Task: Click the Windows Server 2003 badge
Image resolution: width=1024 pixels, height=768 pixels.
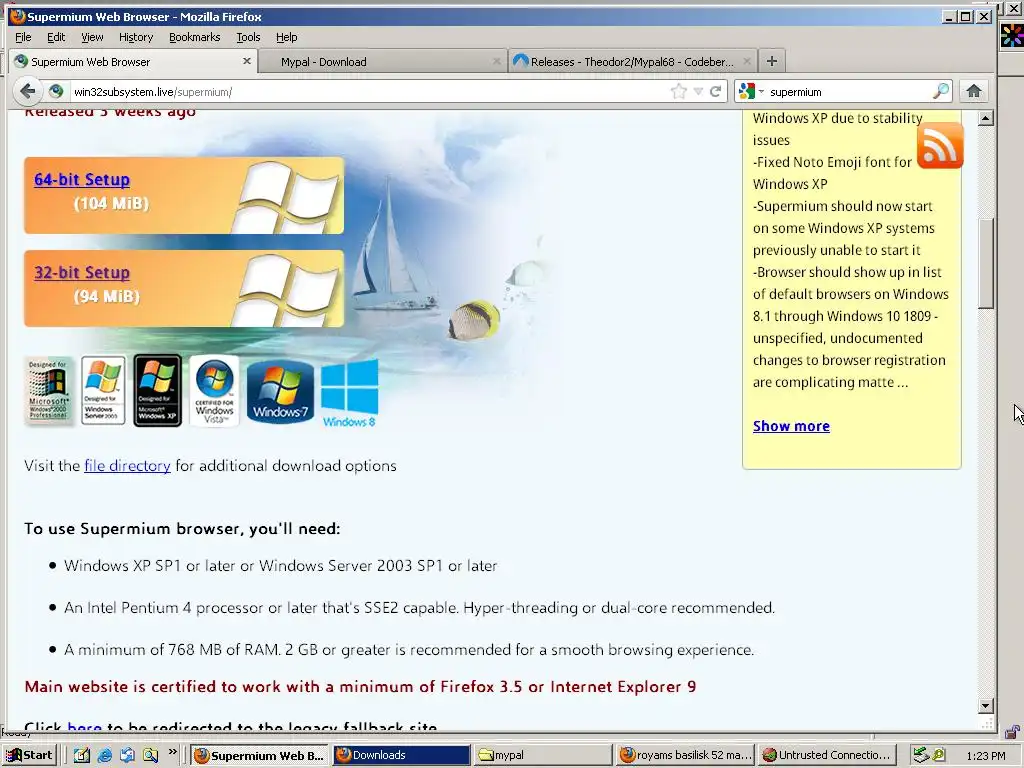Action: tap(103, 391)
